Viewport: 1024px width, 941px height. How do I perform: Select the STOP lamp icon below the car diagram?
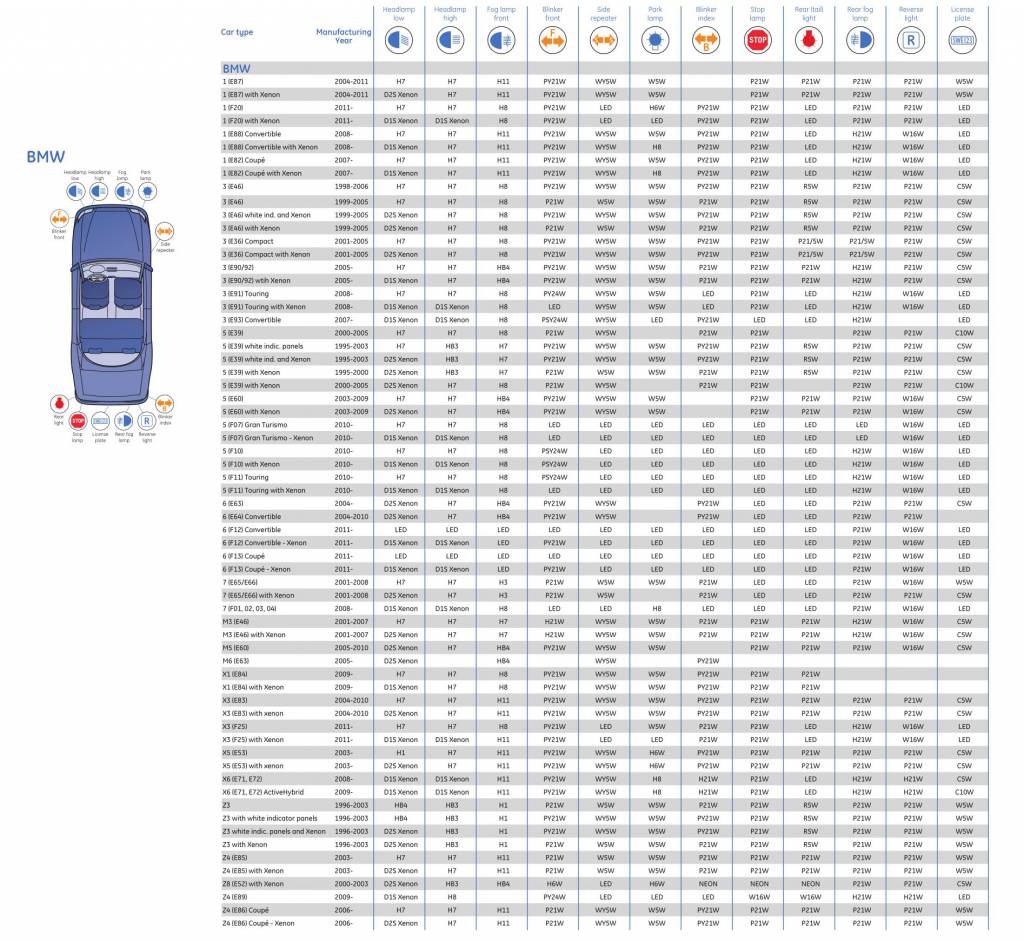(78, 421)
